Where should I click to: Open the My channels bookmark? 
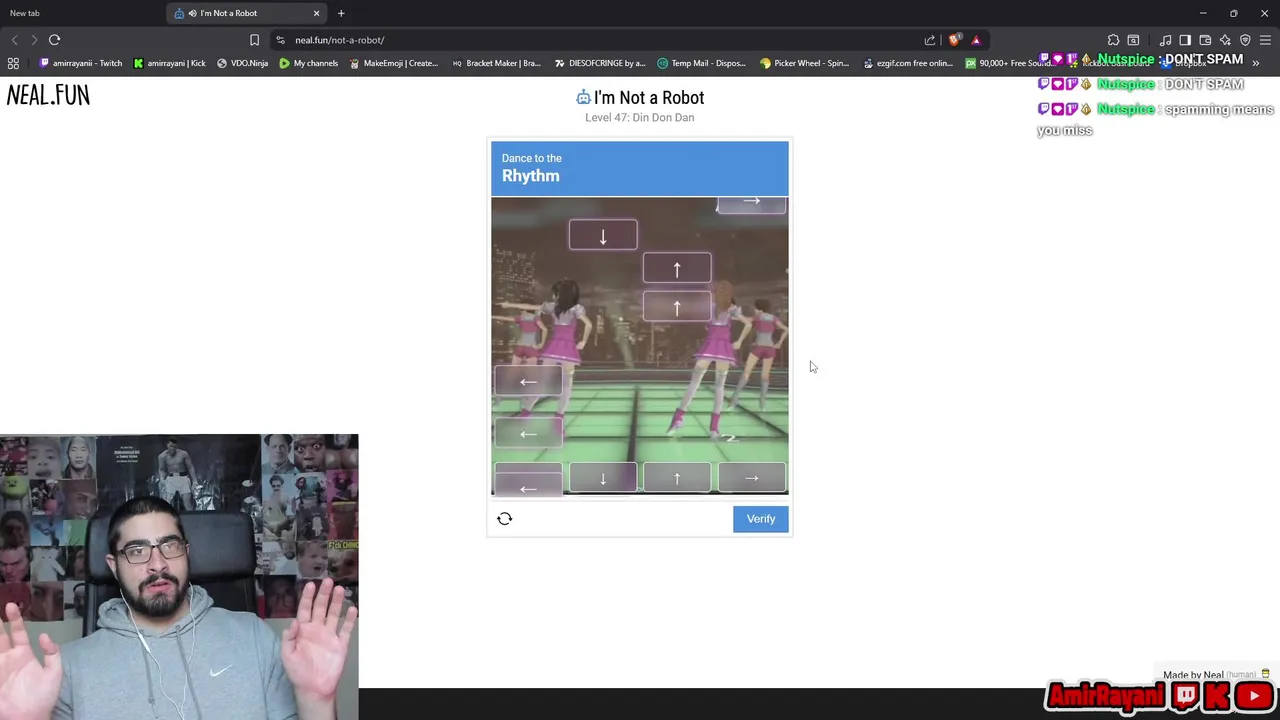coord(309,63)
